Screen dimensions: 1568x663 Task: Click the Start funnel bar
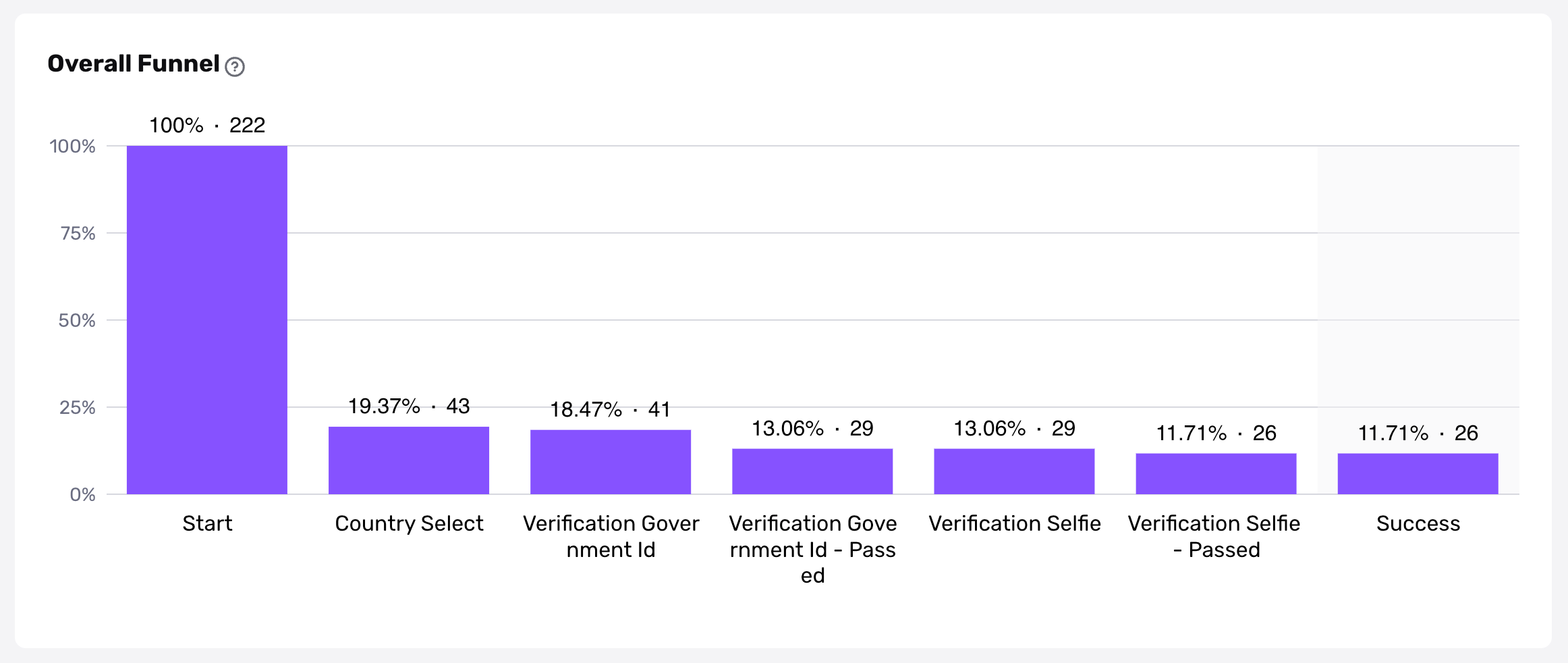pos(207,320)
